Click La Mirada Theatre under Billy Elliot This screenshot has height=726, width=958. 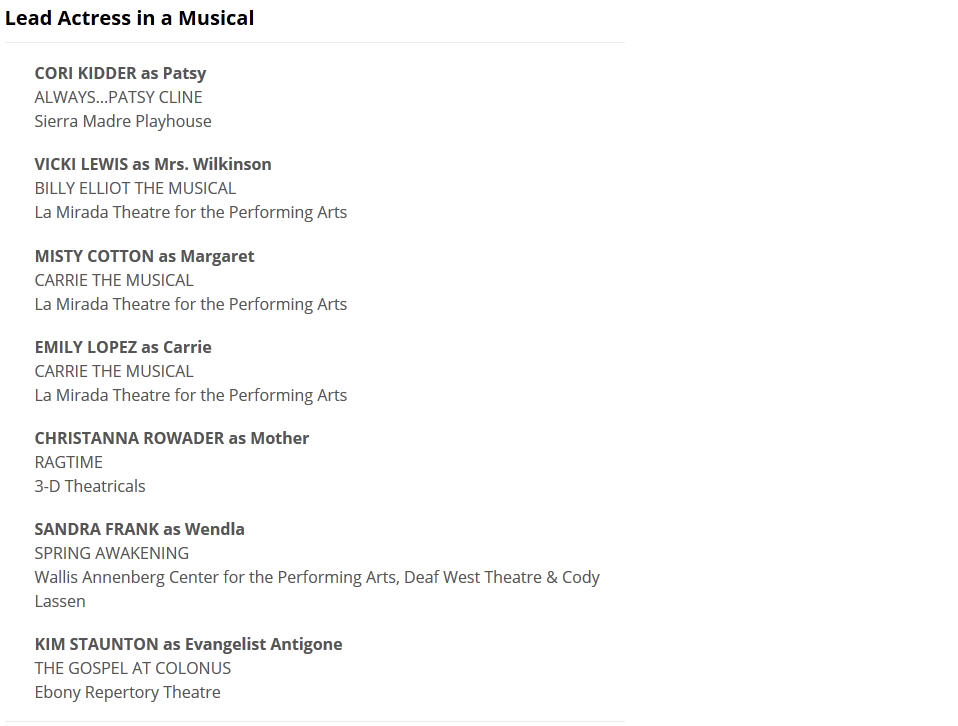pyautogui.click(x=191, y=212)
